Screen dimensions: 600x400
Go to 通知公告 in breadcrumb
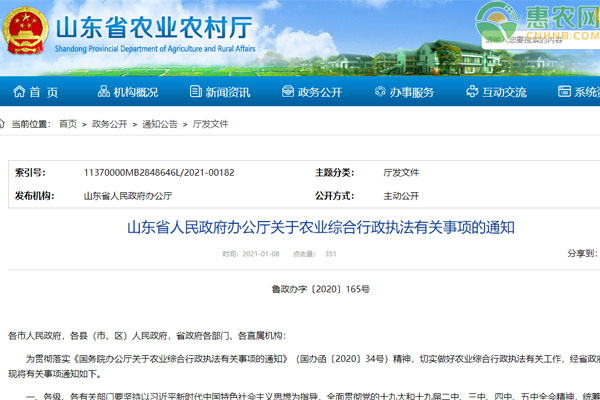tap(160, 124)
